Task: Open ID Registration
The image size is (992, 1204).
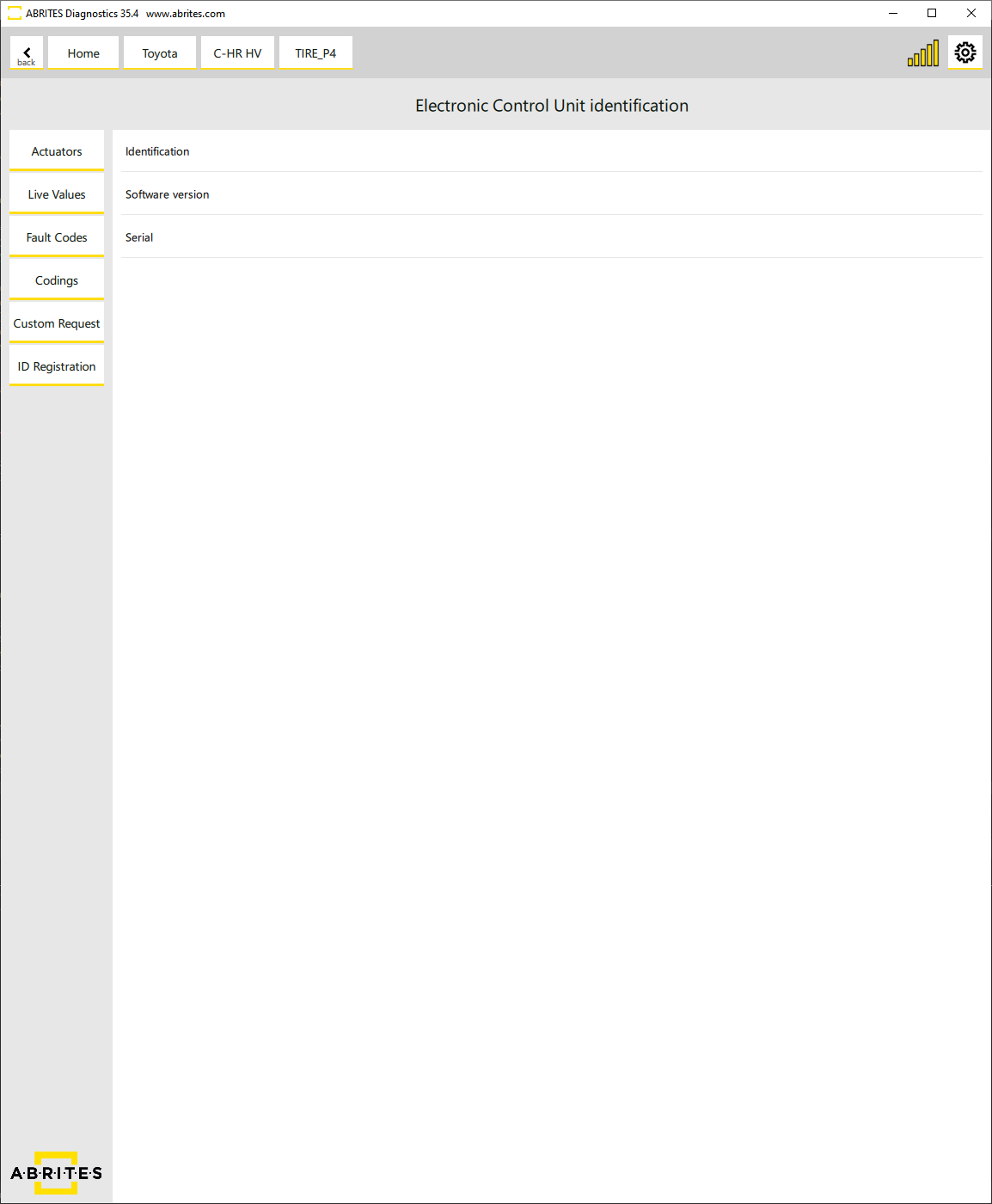Action: point(57,366)
